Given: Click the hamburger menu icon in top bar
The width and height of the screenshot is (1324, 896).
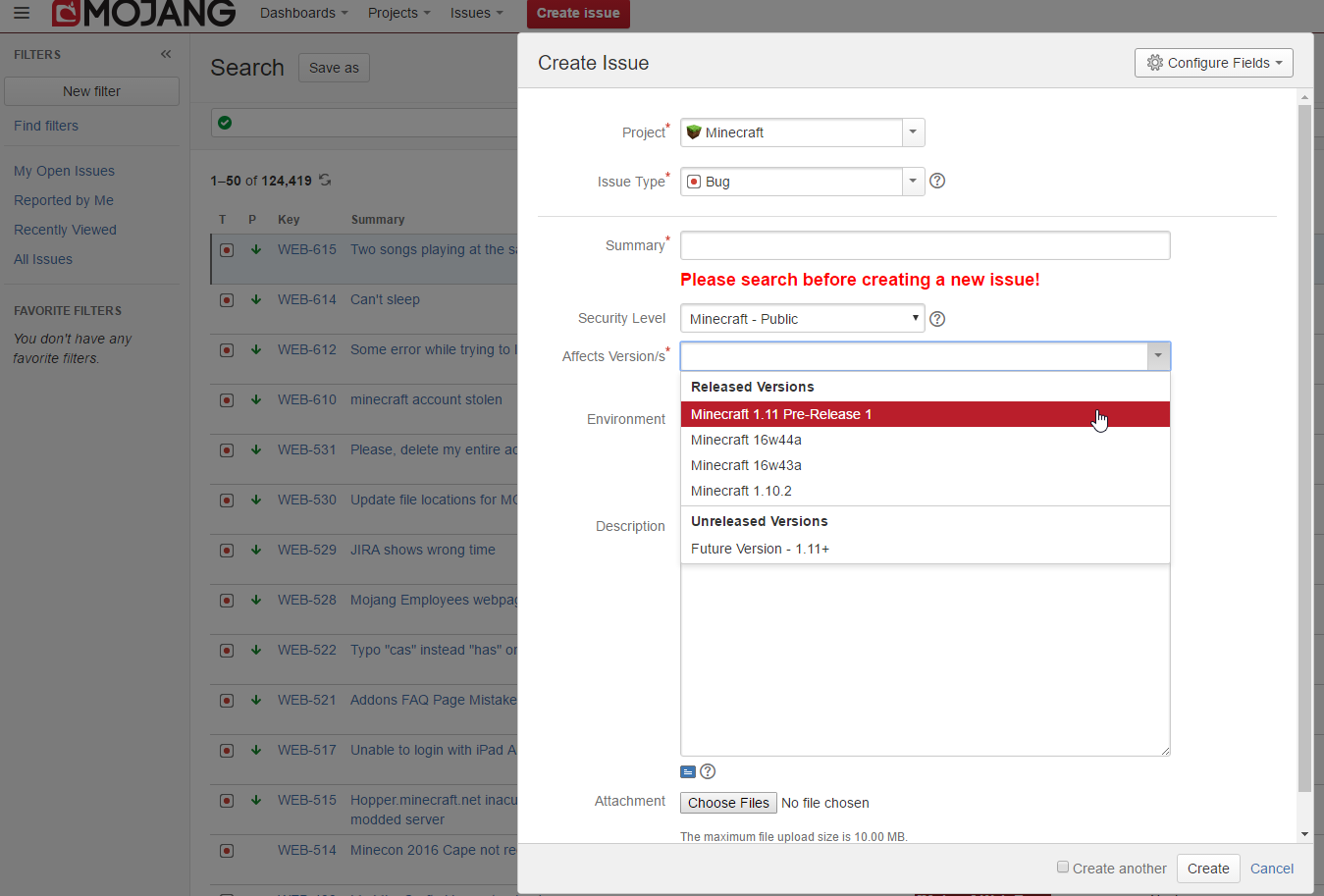Looking at the screenshot, I should pyautogui.click(x=22, y=13).
